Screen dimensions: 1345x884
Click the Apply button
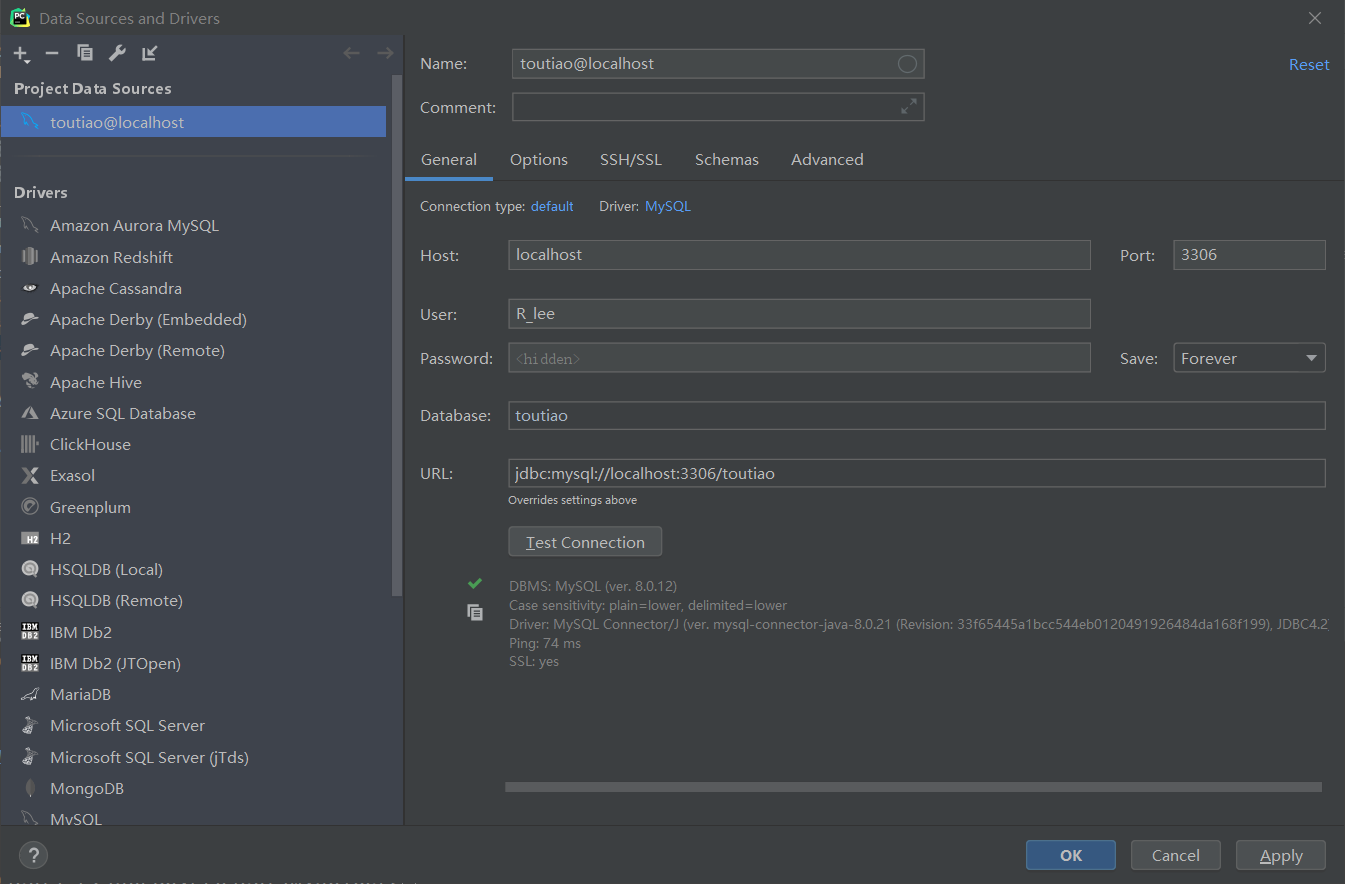click(x=1281, y=855)
